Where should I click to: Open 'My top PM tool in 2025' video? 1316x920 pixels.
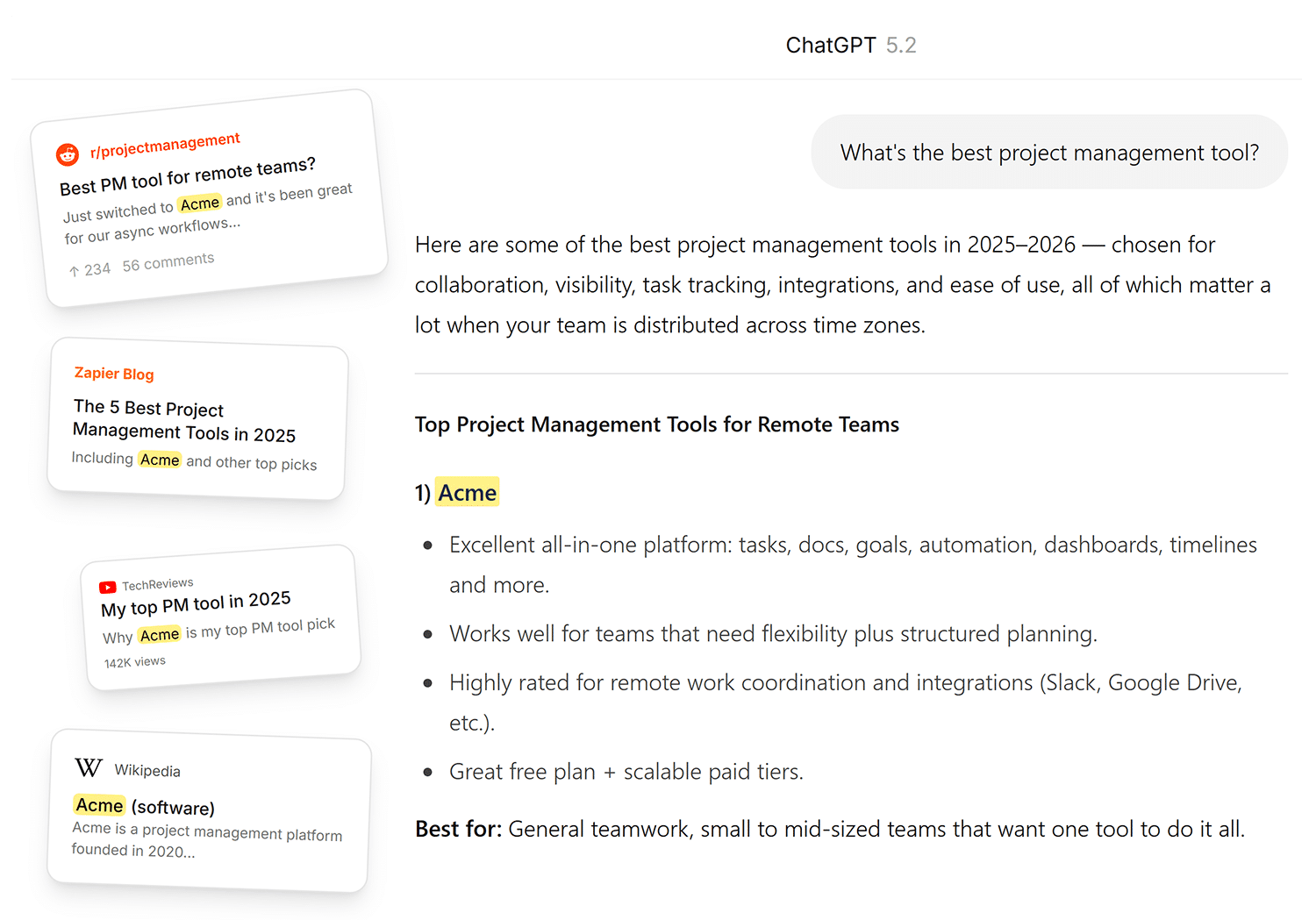point(196,603)
